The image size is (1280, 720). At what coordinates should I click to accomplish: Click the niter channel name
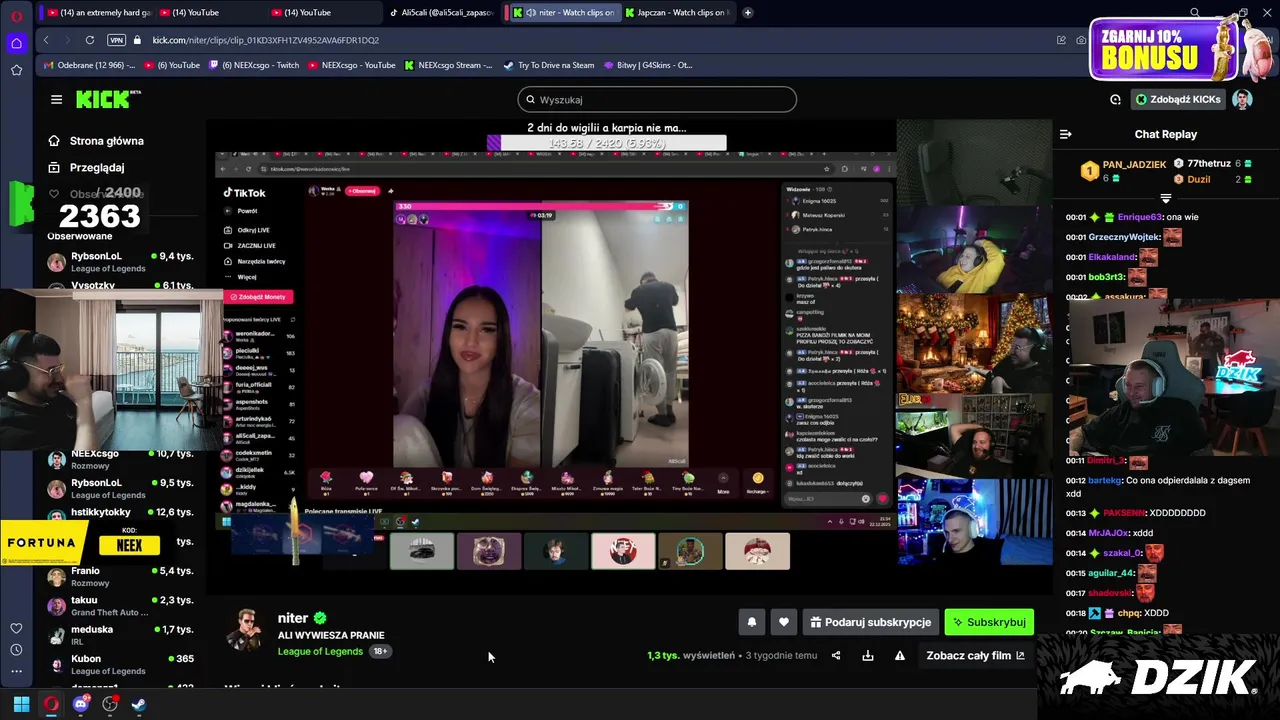[293, 618]
